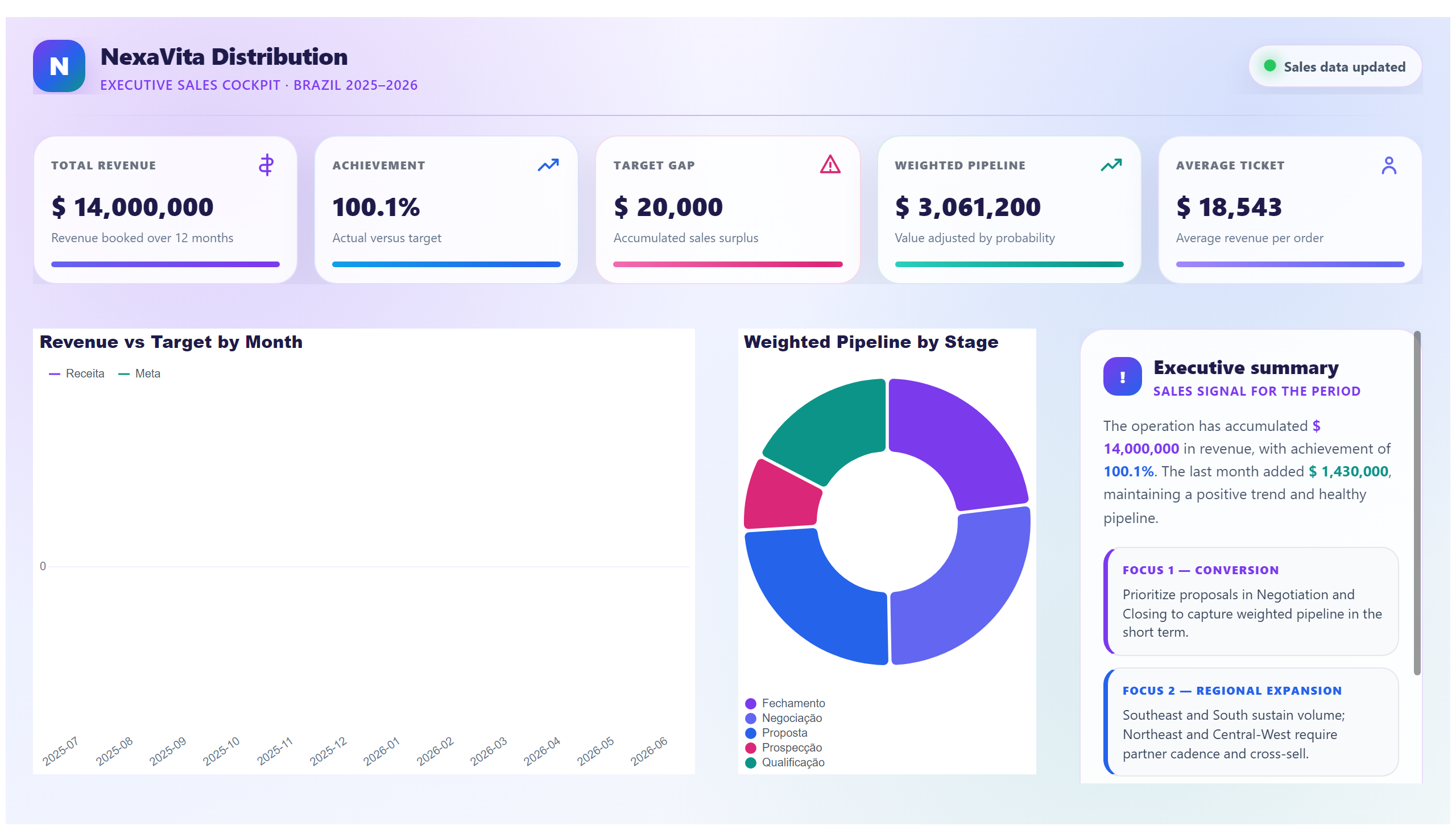
Task: Click the $ 20,000 target gap value
Action: [668, 207]
